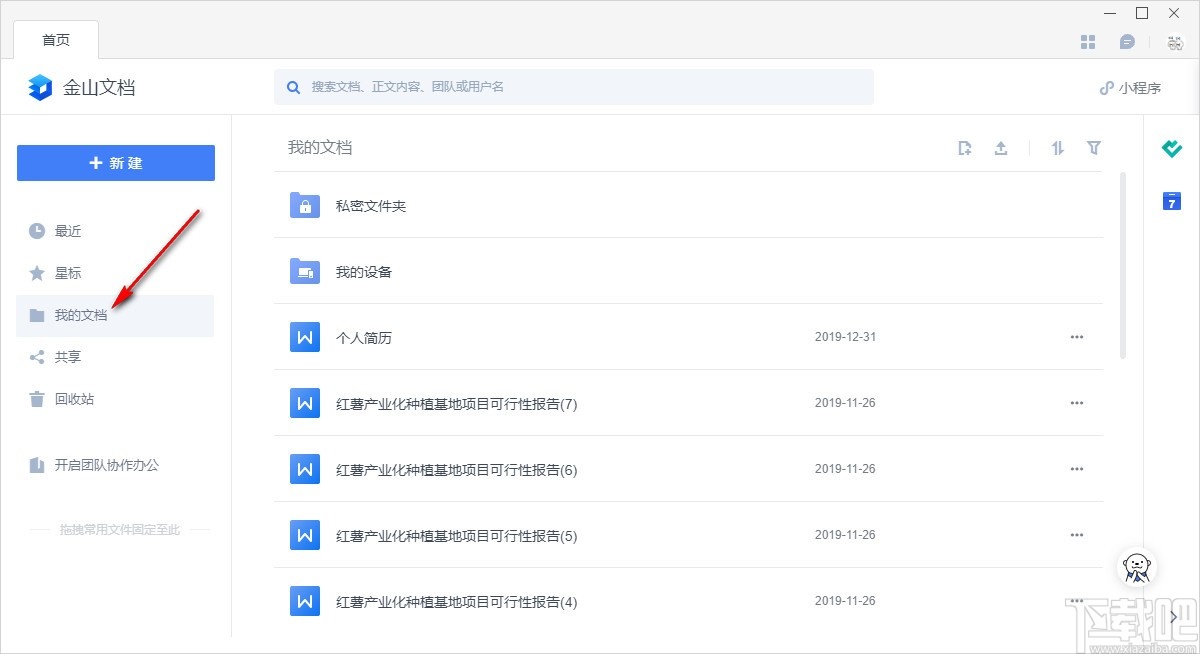Click the W icon of 红薯产业化种植基地项目可行性报告(4)
The height and width of the screenshot is (654, 1200).
(x=304, y=601)
